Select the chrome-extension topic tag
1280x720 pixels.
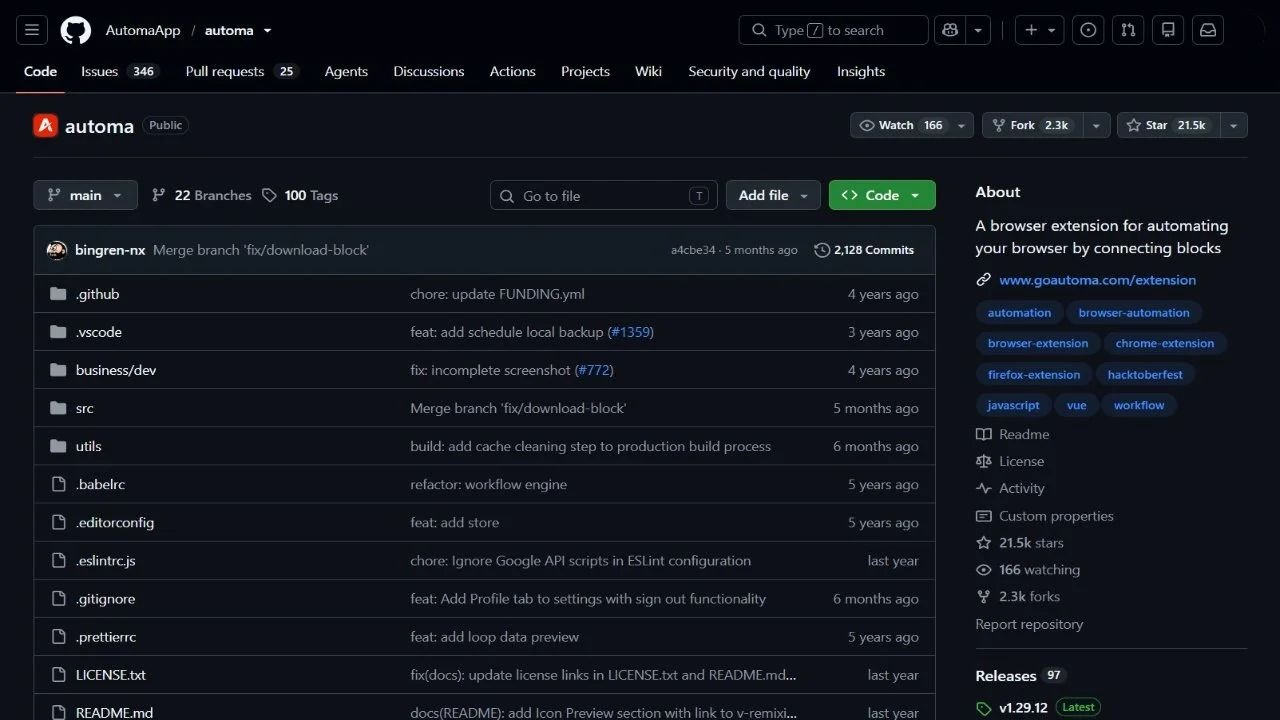pos(1165,344)
